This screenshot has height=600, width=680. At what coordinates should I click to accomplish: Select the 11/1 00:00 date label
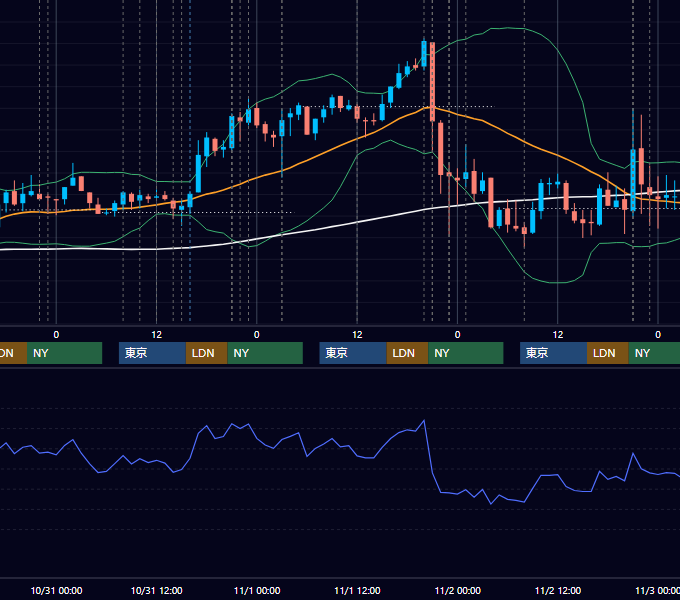point(257,590)
